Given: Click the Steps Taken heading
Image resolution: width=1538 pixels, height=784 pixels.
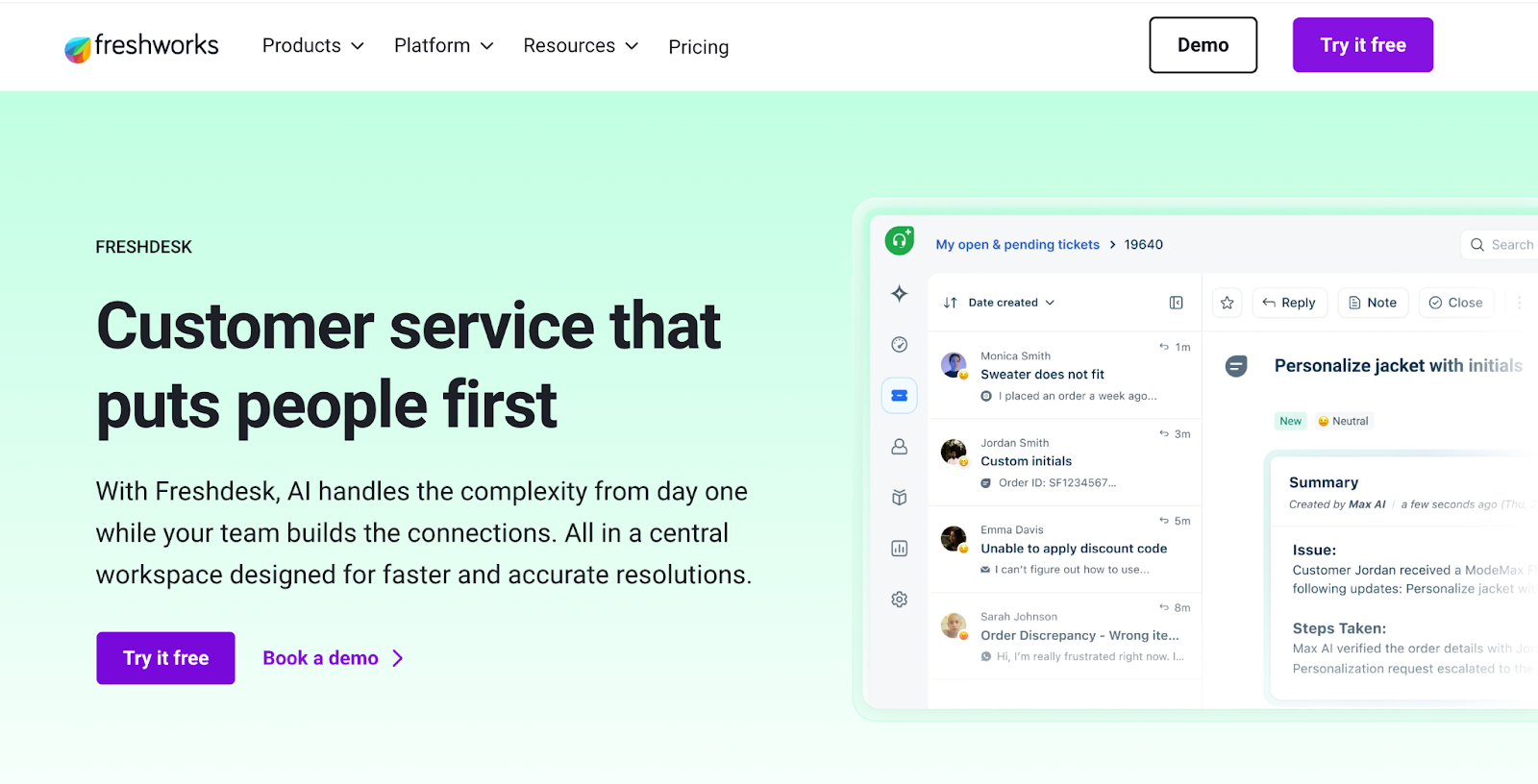Looking at the screenshot, I should click(x=1339, y=628).
